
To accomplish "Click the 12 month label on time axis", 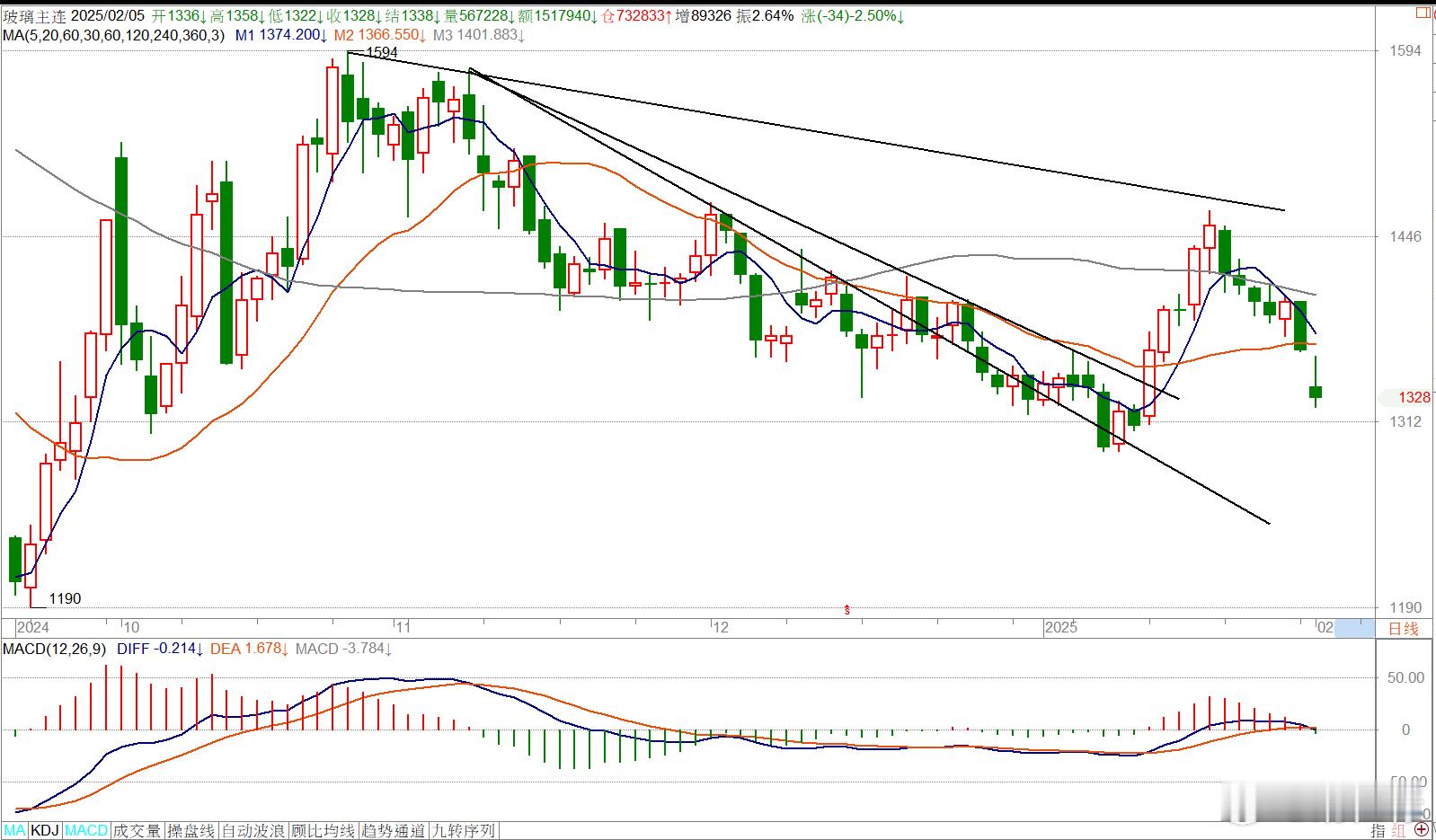I will [720, 628].
